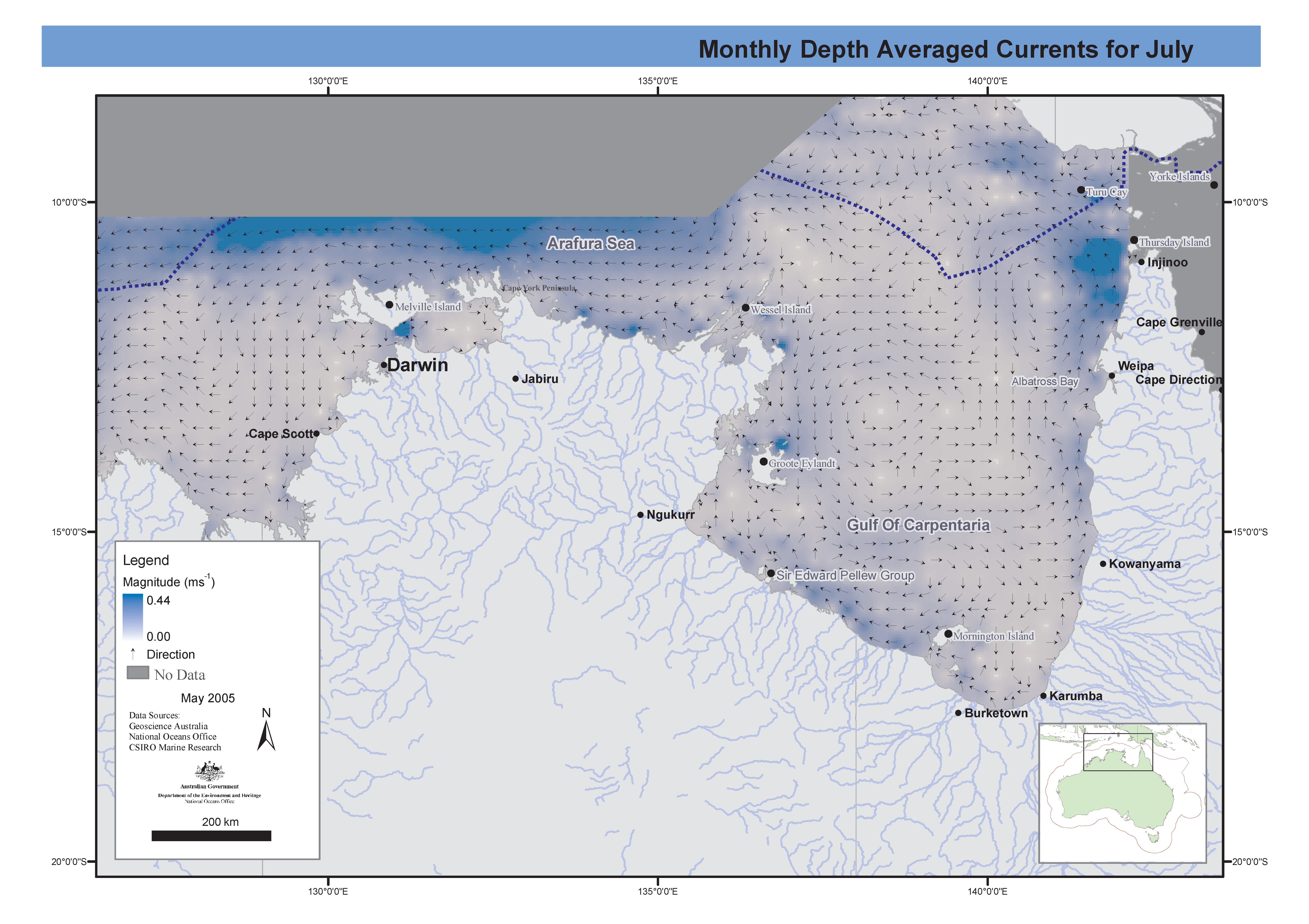Screen dimensions: 1309x924
Task: Click the left 15°0'0"S latitude label
Action: pos(70,532)
